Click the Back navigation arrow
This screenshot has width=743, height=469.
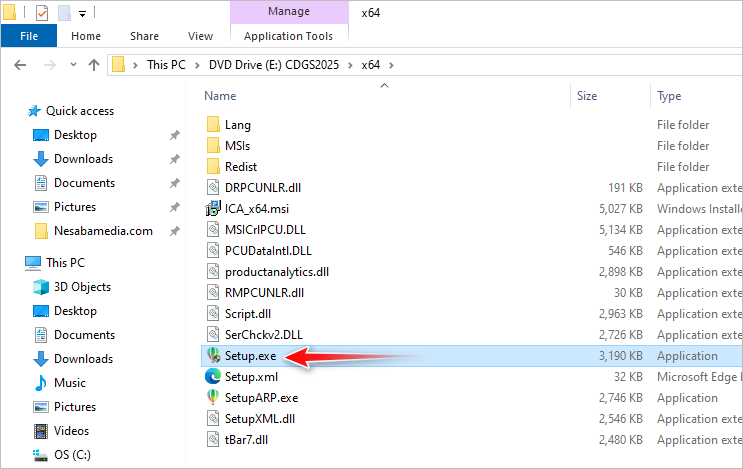click(20, 64)
